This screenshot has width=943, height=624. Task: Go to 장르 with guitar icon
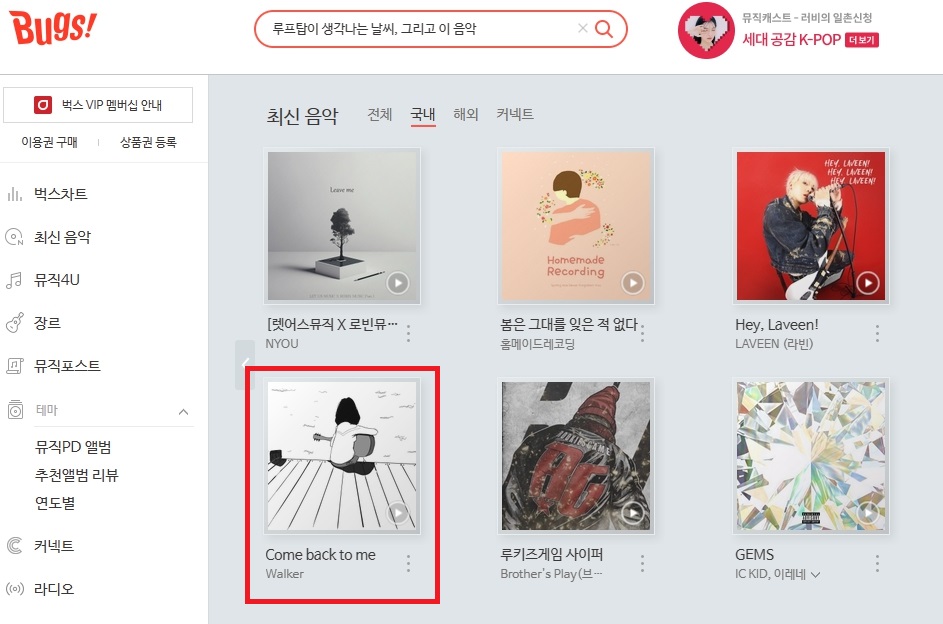click(x=47, y=323)
